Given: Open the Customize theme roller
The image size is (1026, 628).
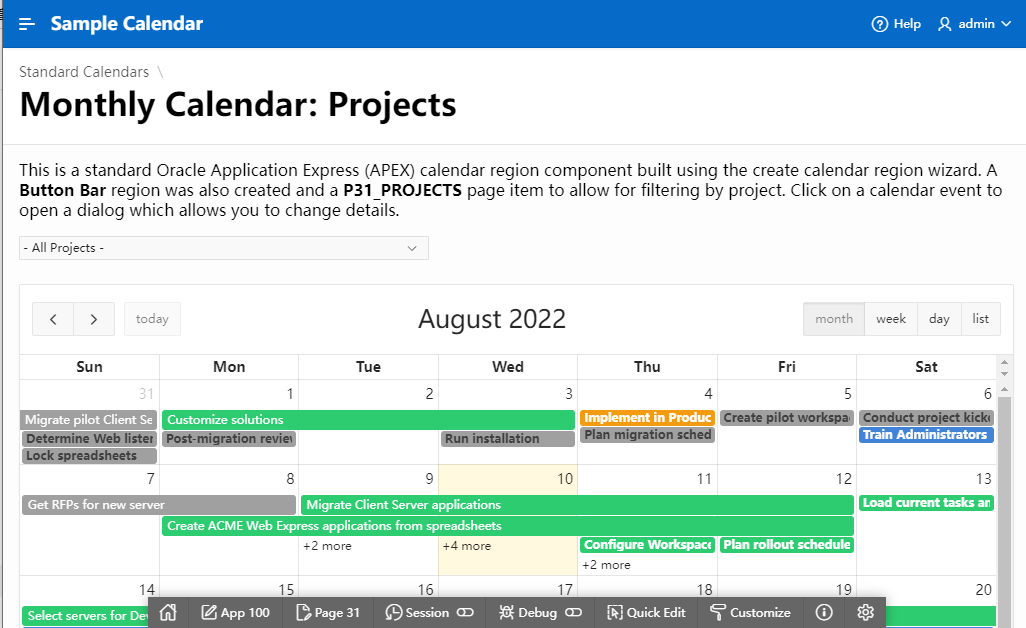Looking at the screenshot, I should coord(750,612).
